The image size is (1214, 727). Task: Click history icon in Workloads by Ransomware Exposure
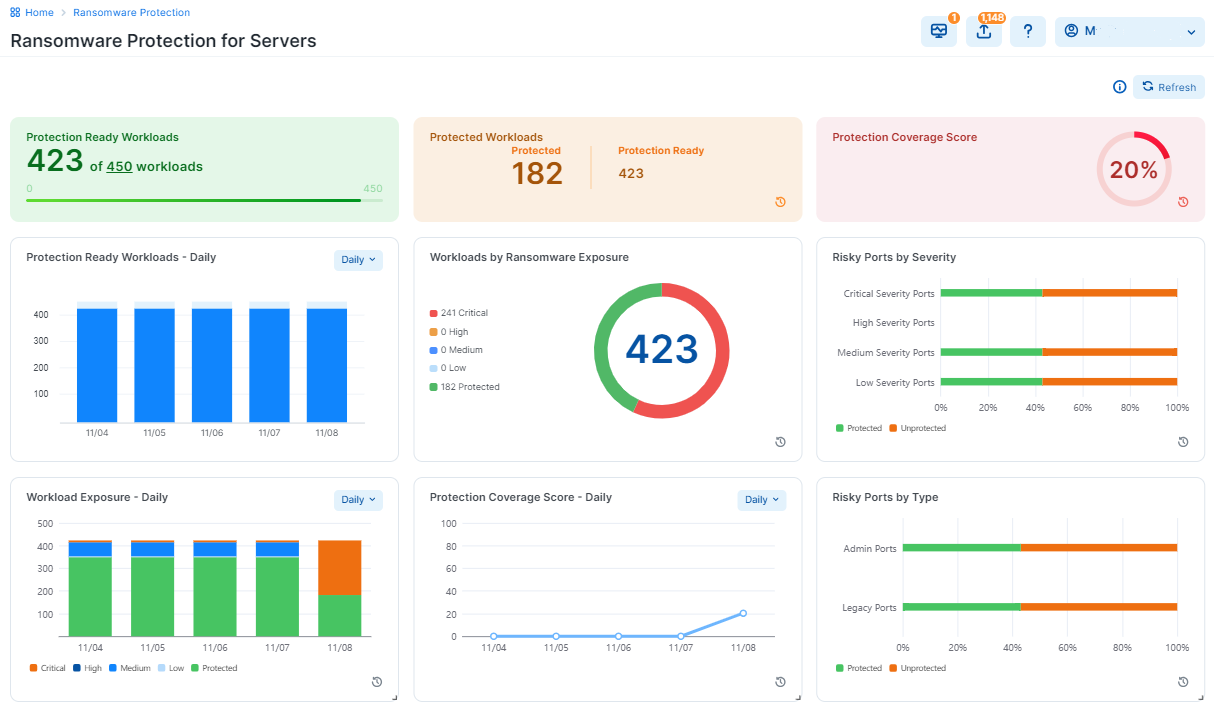[x=780, y=442]
